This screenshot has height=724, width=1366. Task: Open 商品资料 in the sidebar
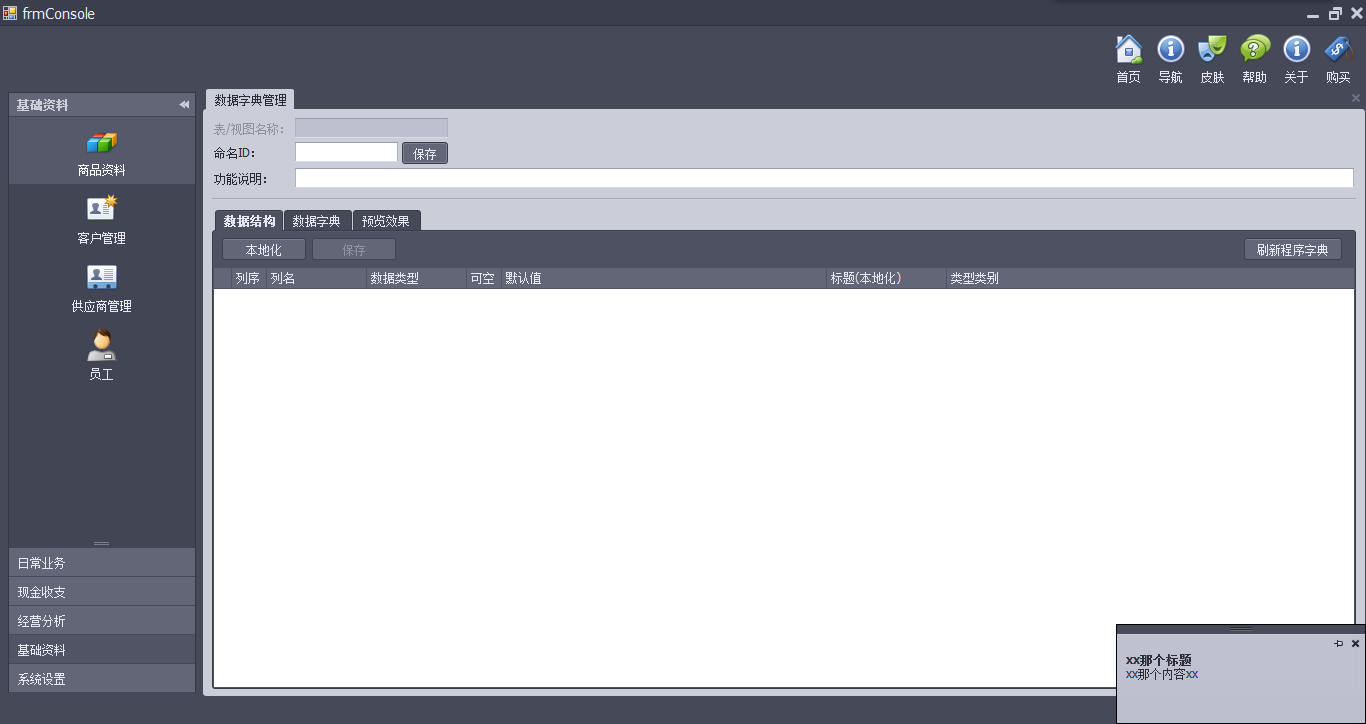[x=101, y=152]
